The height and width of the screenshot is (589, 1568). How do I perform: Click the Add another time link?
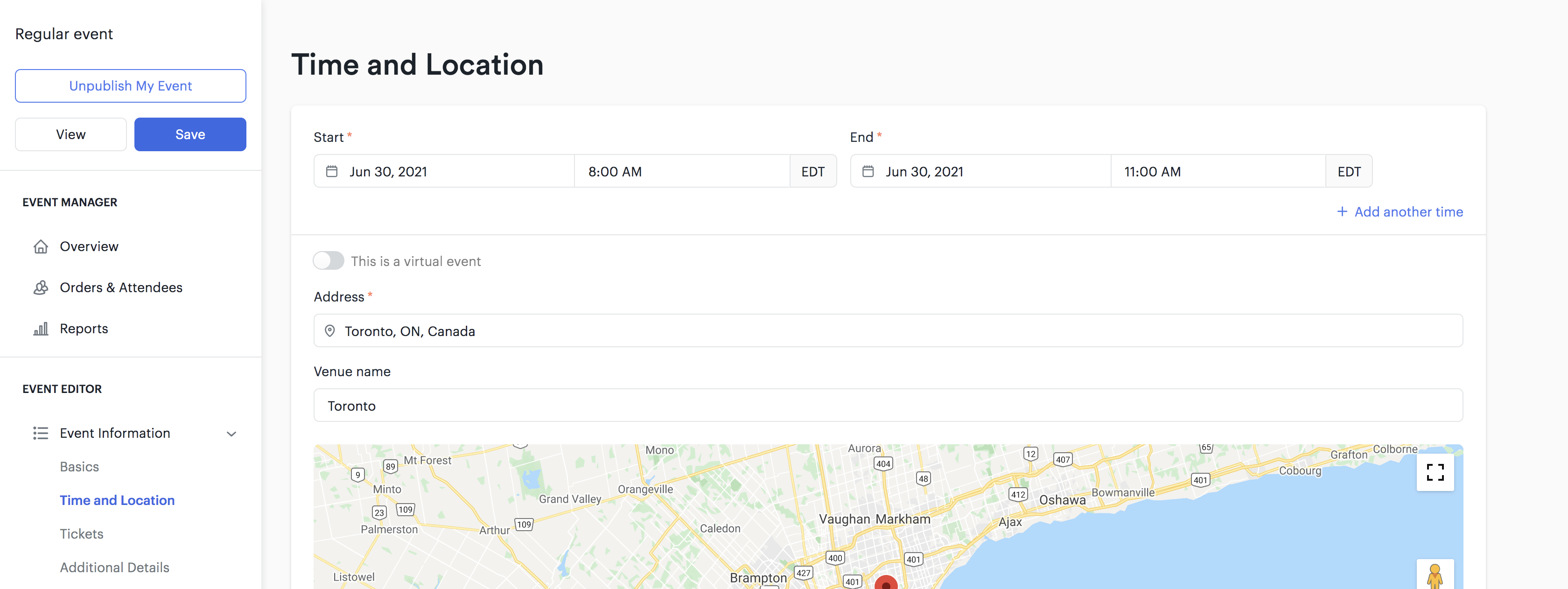[1400, 212]
